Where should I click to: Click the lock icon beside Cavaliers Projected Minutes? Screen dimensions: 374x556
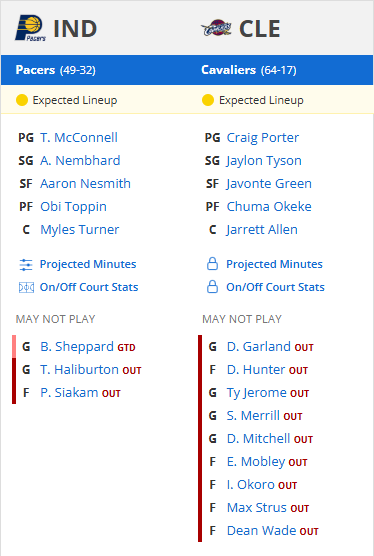pos(212,264)
